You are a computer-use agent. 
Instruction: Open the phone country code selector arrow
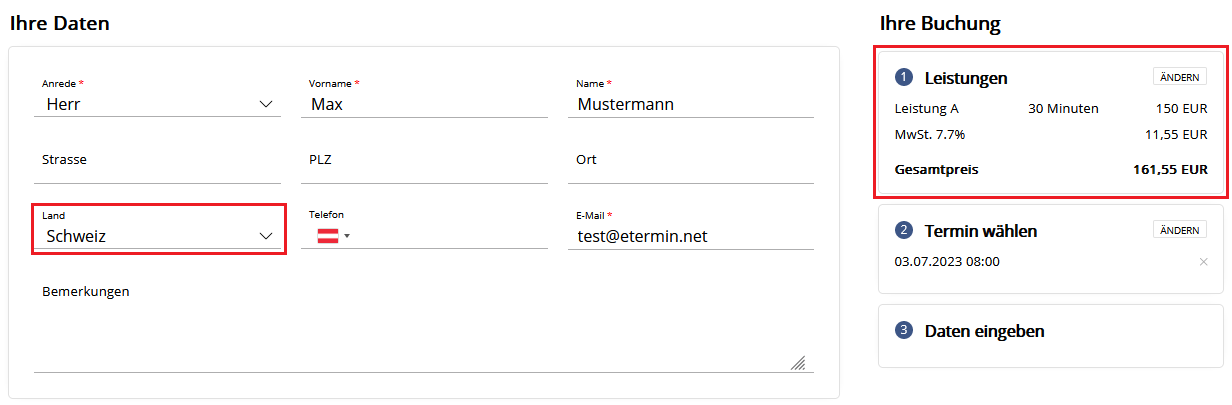[x=347, y=237]
